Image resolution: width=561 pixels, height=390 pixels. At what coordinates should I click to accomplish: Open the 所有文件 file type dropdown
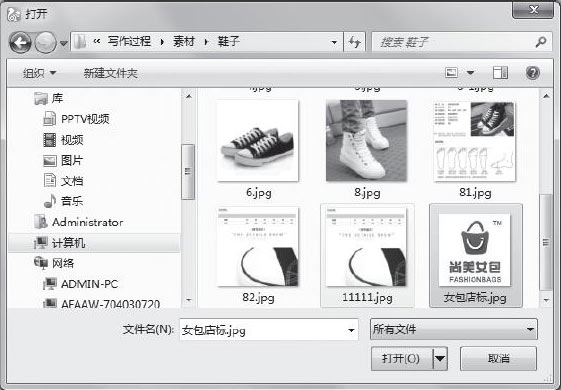pyautogui.click(x=454, y=329)
